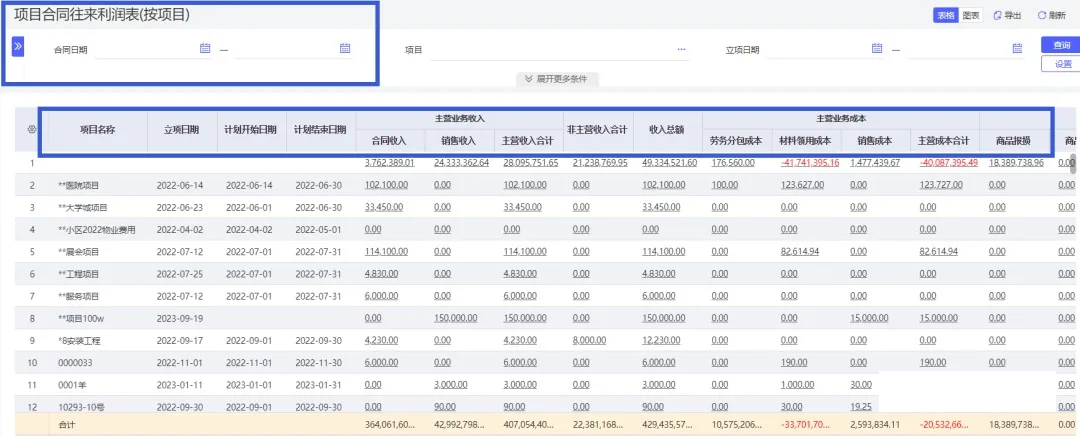This screenshot has width=1080, height=437.
Task: Open the column settings gear in the table header
Action: (x=31, y=129)
